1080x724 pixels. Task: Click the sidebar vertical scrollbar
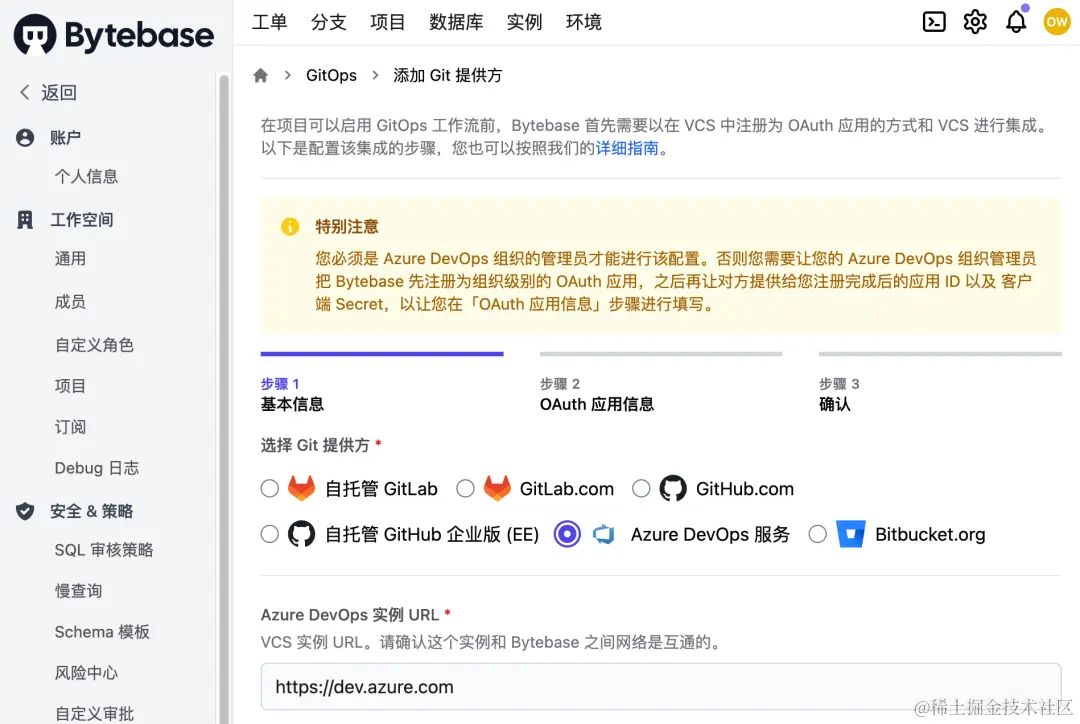coord(224,400)
